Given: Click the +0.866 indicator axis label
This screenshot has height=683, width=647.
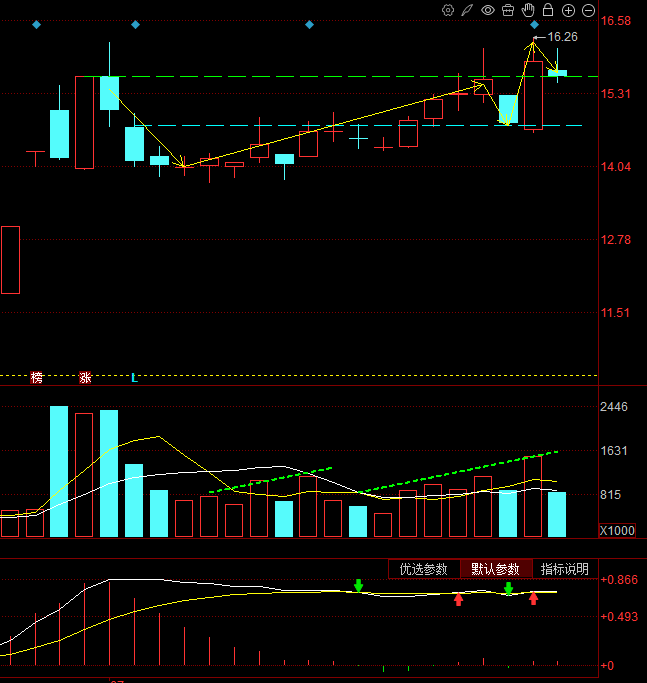Looking at the screenshot, I should coord(619,580).
